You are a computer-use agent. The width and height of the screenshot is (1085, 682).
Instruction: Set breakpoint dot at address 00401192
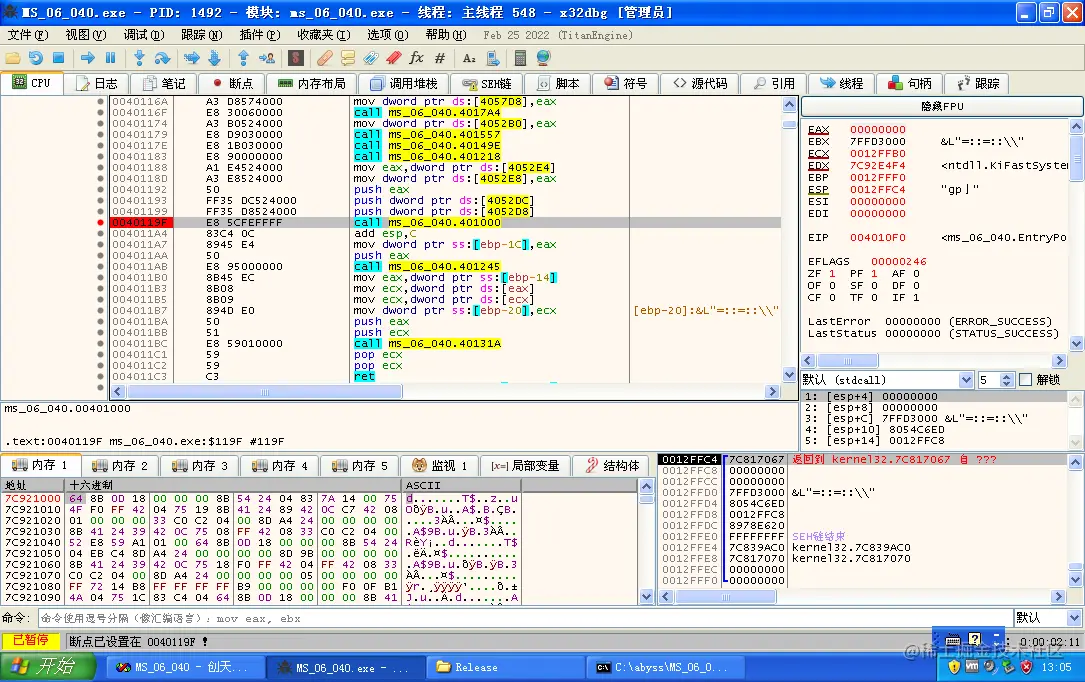(x=100, y=190)
